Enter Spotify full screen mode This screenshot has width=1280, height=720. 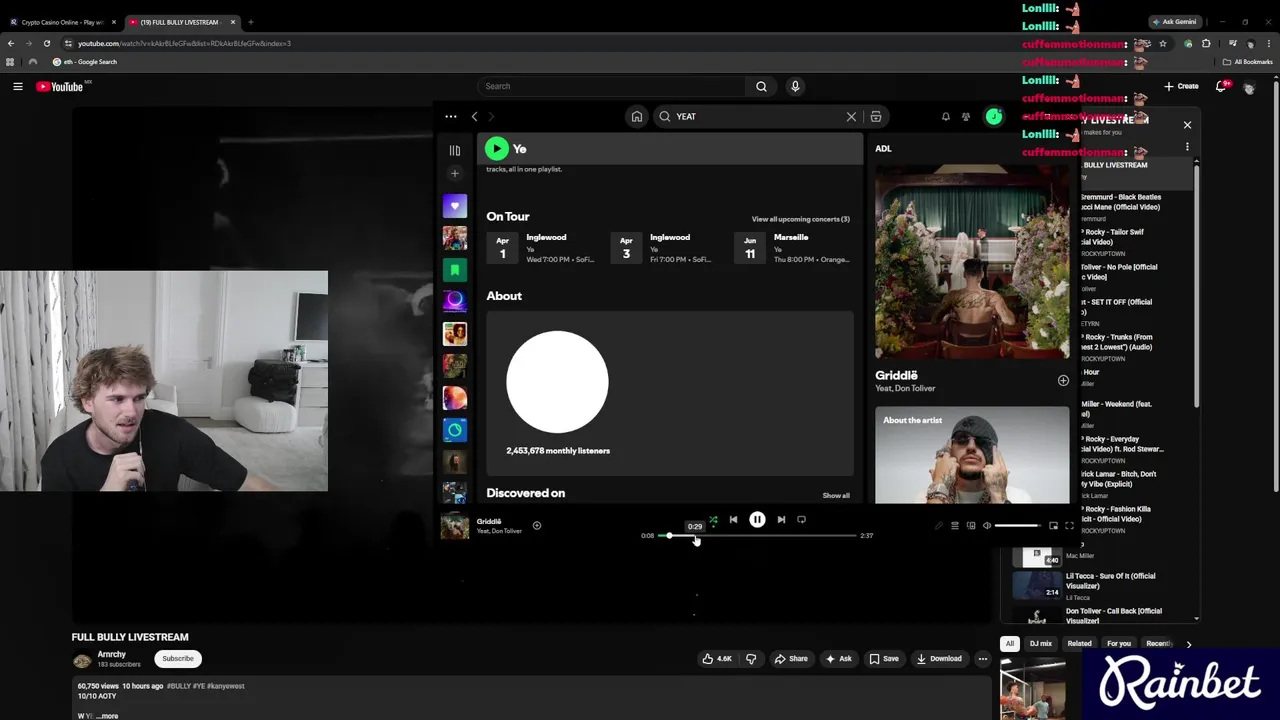pyautogui.click(x=1069, y=526)
